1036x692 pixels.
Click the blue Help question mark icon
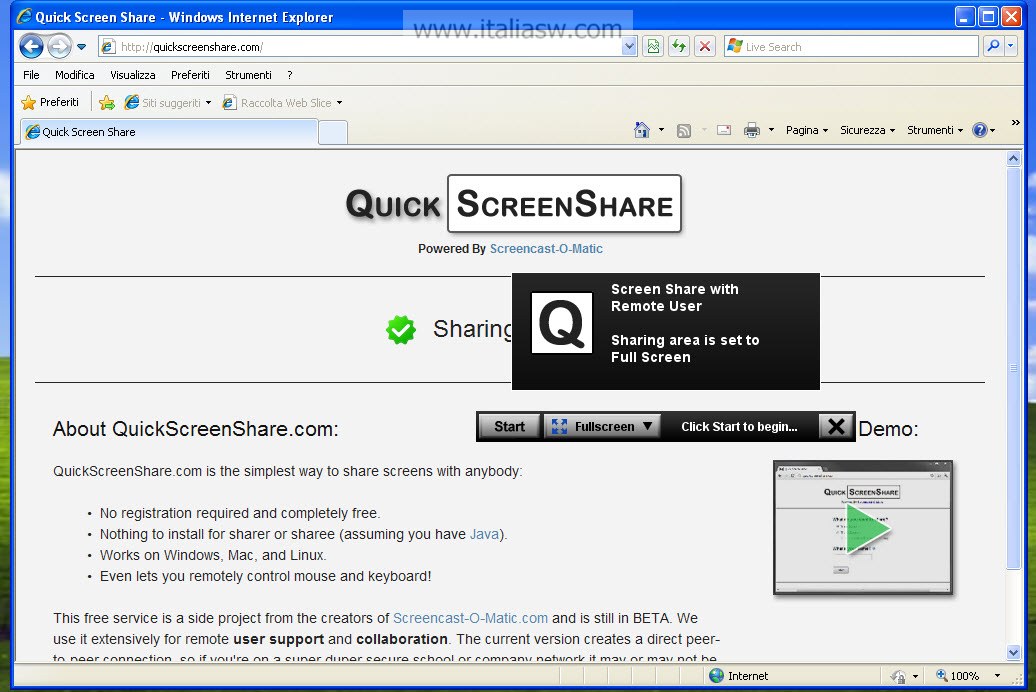click(x=980, y=130)
